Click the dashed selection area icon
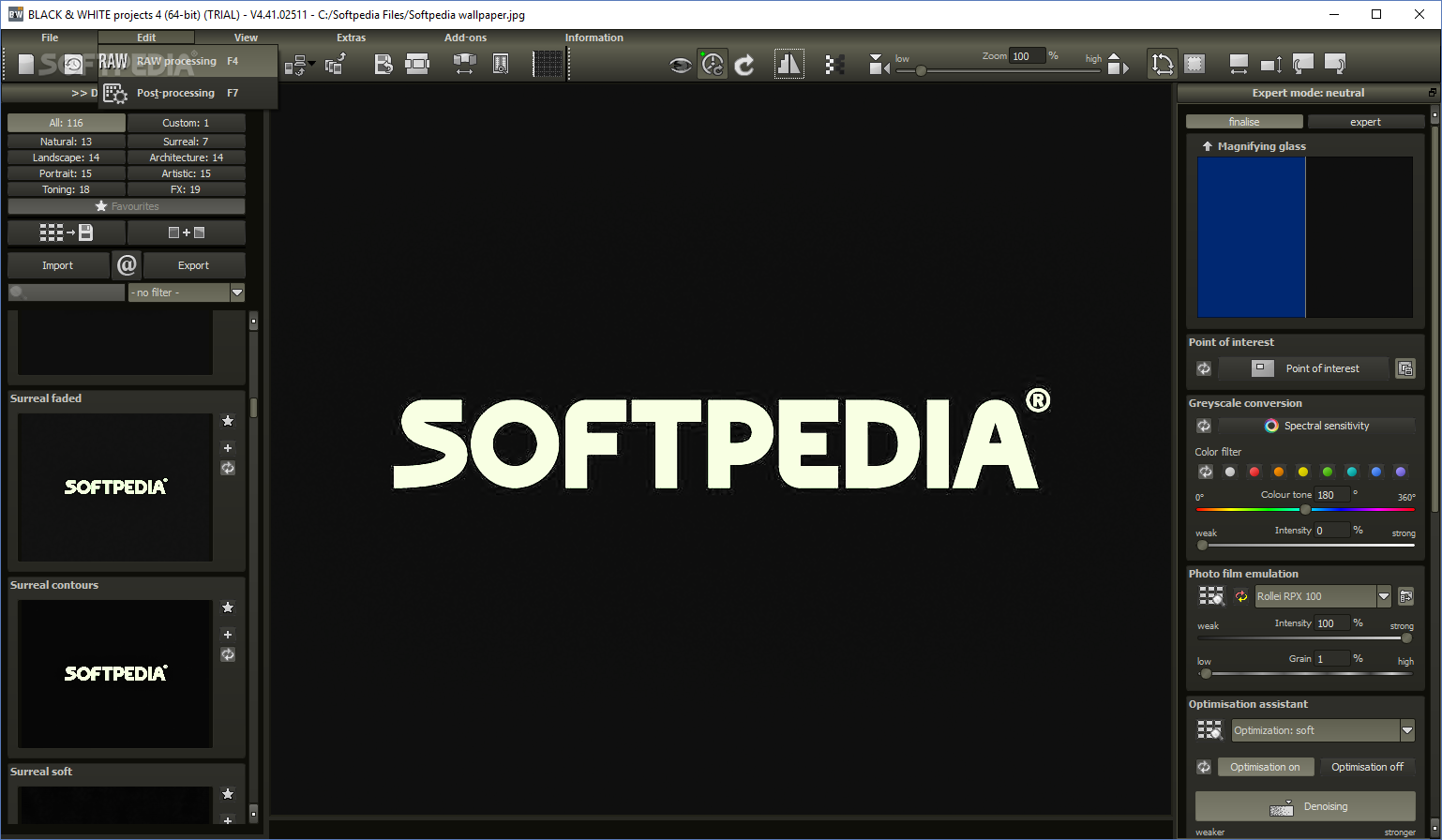The width and height of the screenshot is (1442, 840). tap(1194, 64)
